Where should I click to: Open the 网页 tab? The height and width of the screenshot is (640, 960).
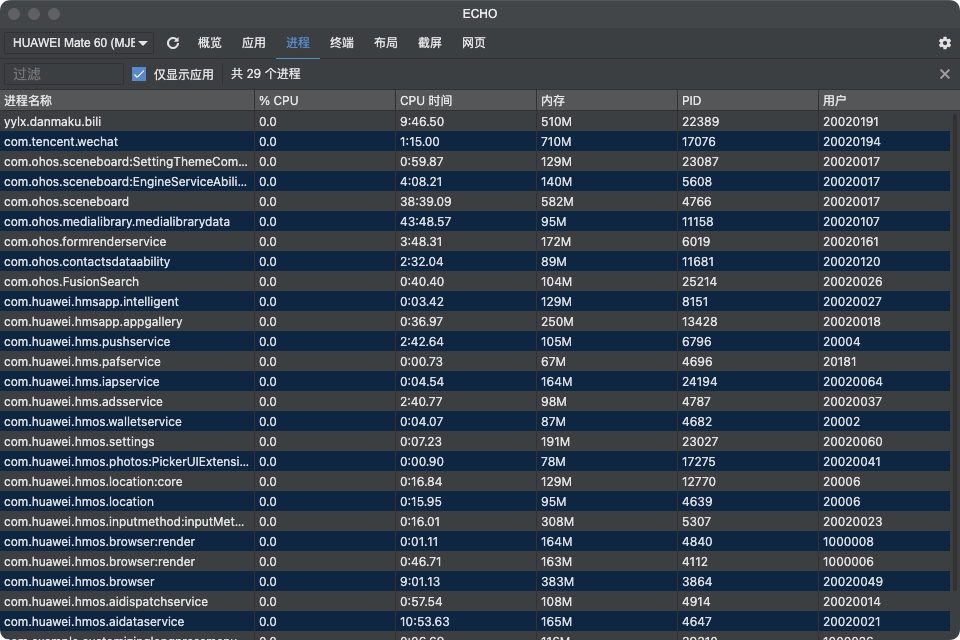[474, 43]
